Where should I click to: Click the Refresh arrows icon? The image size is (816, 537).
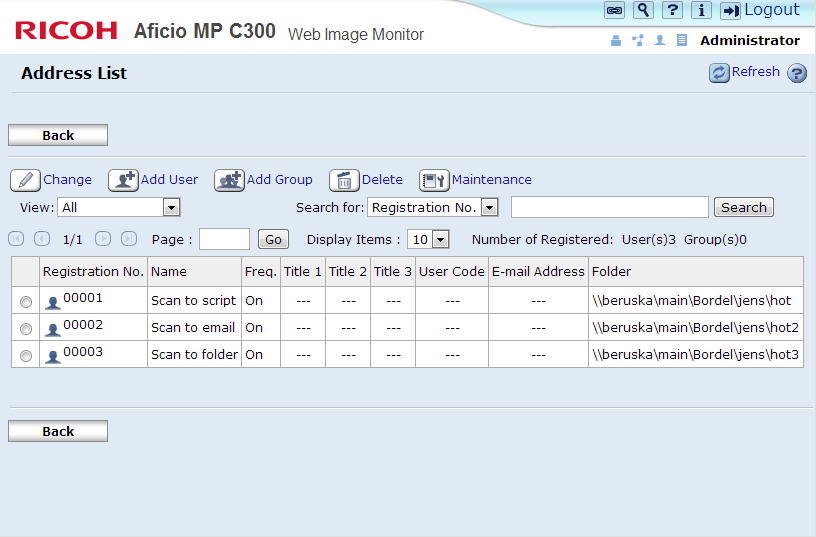tap(719, 72)
